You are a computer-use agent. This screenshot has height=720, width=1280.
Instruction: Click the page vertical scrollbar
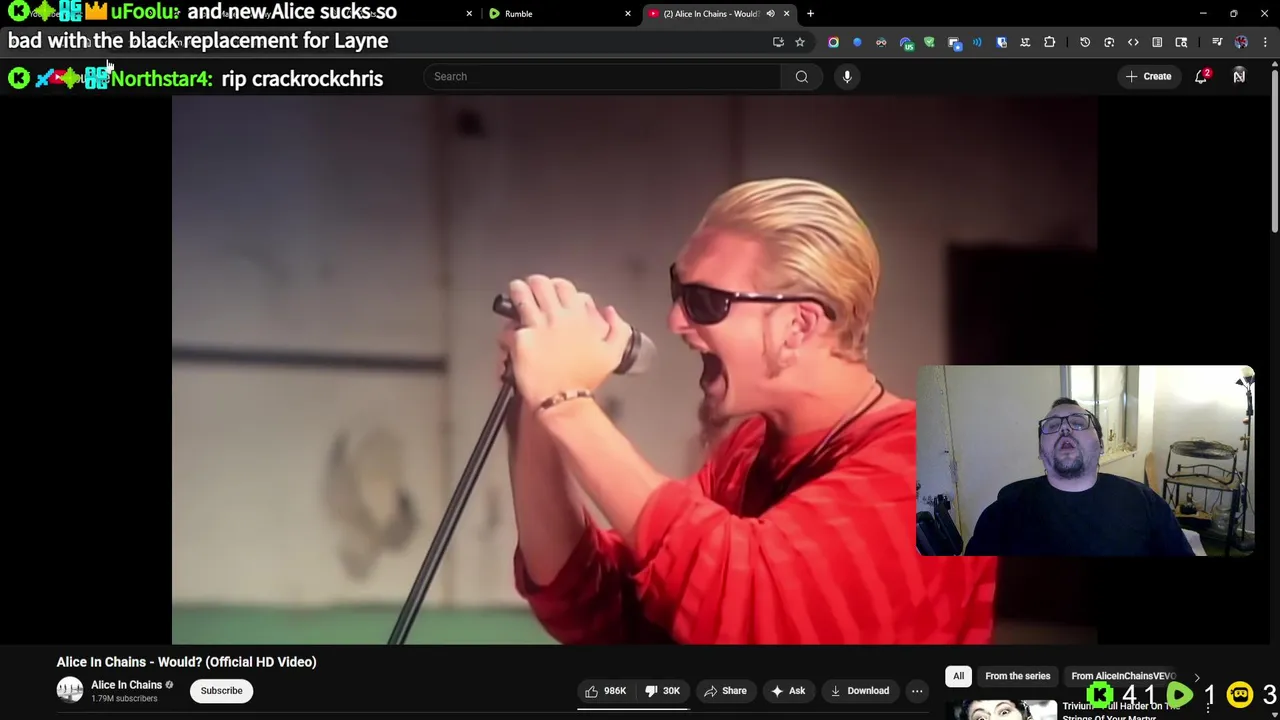pos(1274,150)
